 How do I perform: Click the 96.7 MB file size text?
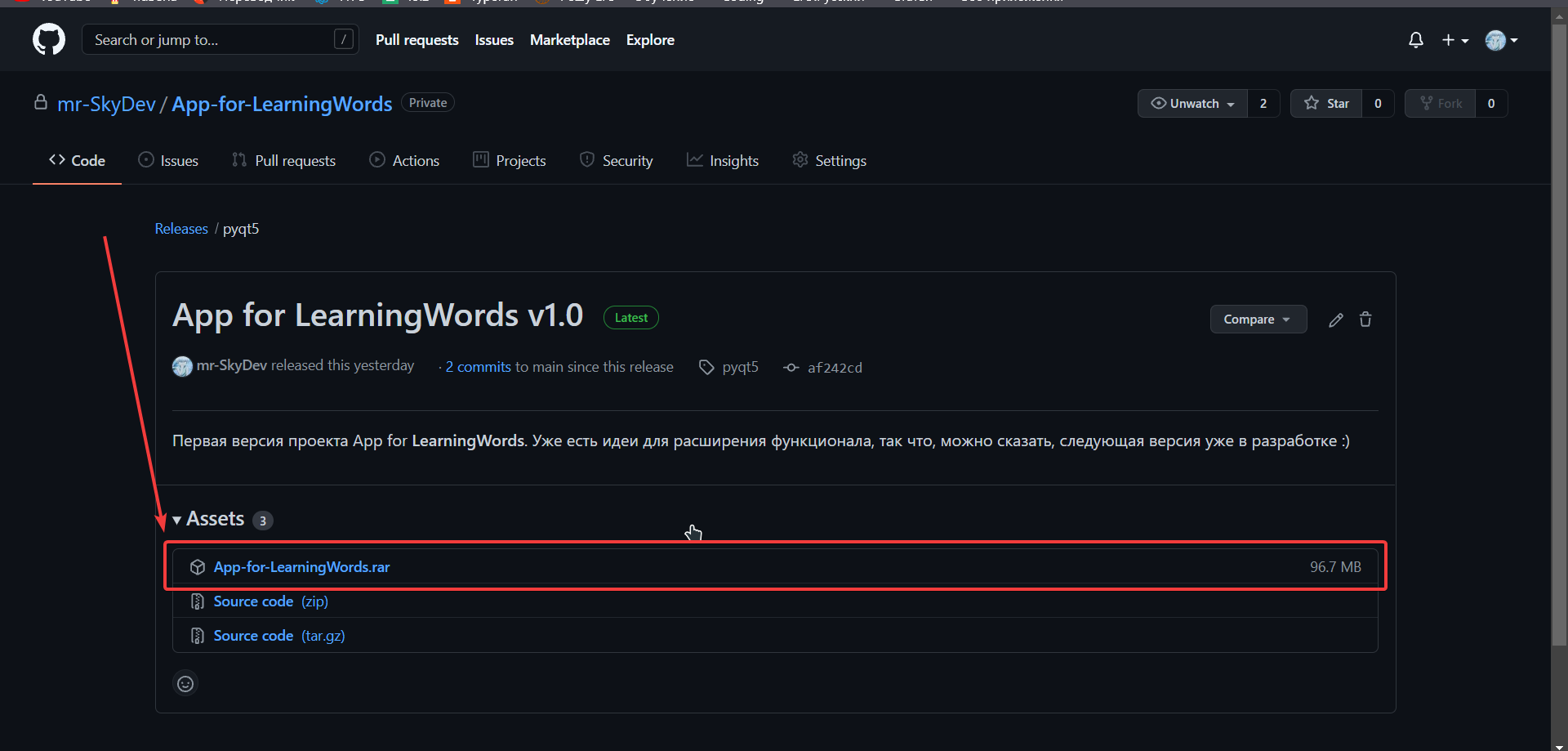pyautogui.click(x=1335, y=567)
